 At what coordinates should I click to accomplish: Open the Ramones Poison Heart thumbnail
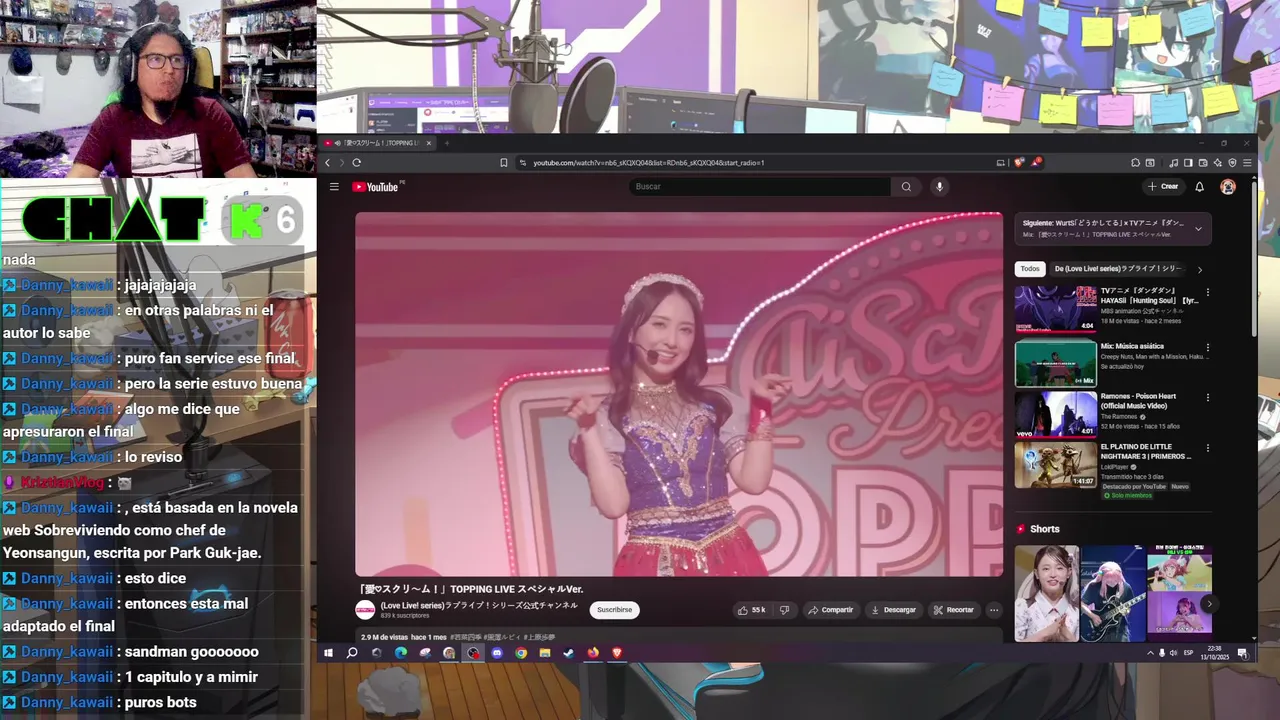pyautogui.click(x=1056, y=414)
